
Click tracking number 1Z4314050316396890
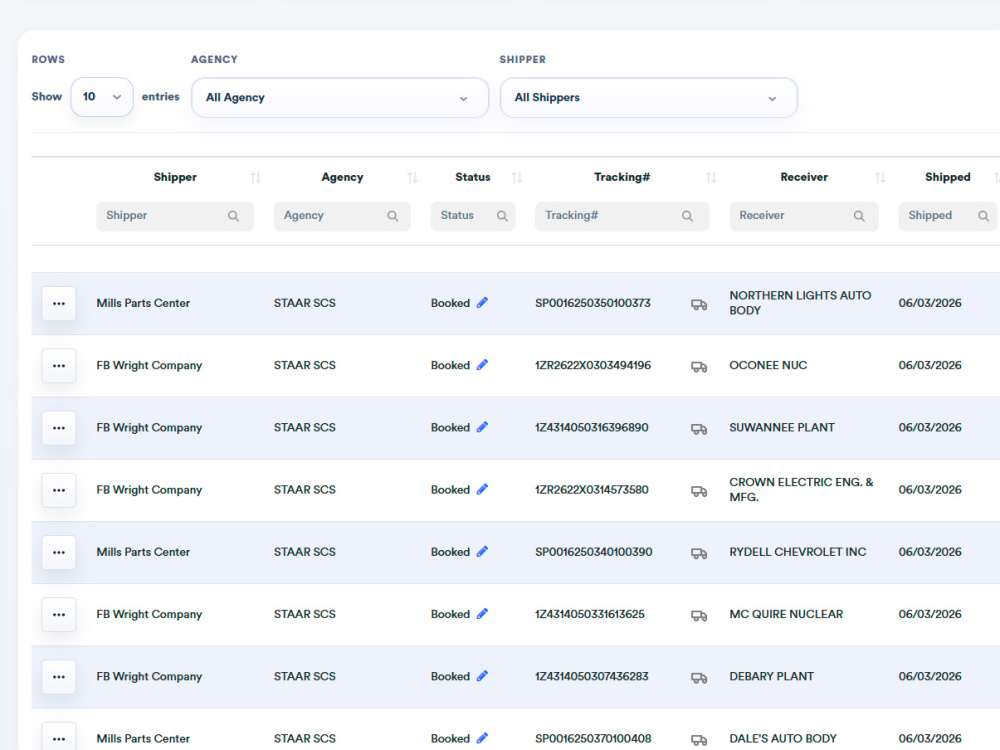click(592, 427)
